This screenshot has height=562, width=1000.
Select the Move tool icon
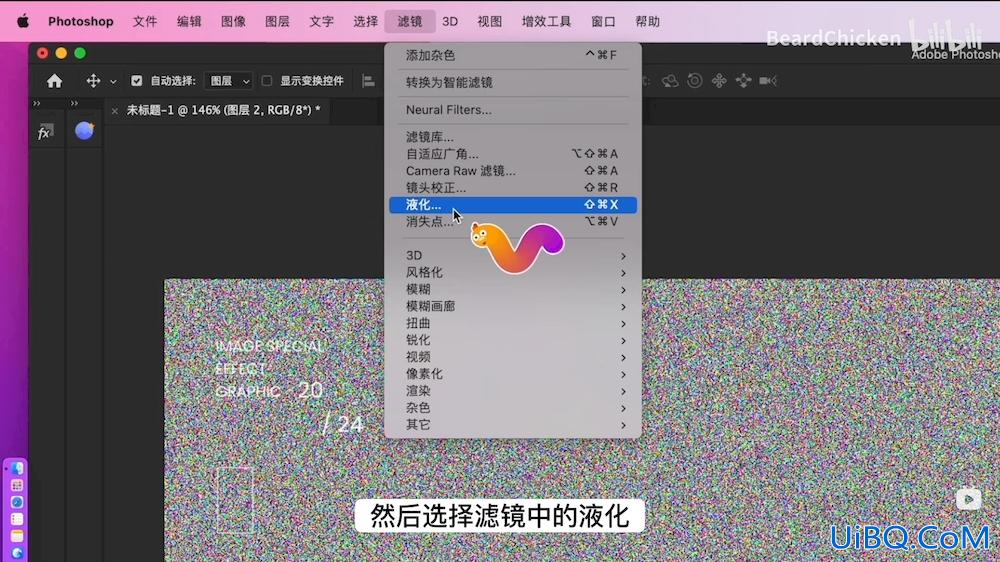[93, 81]
